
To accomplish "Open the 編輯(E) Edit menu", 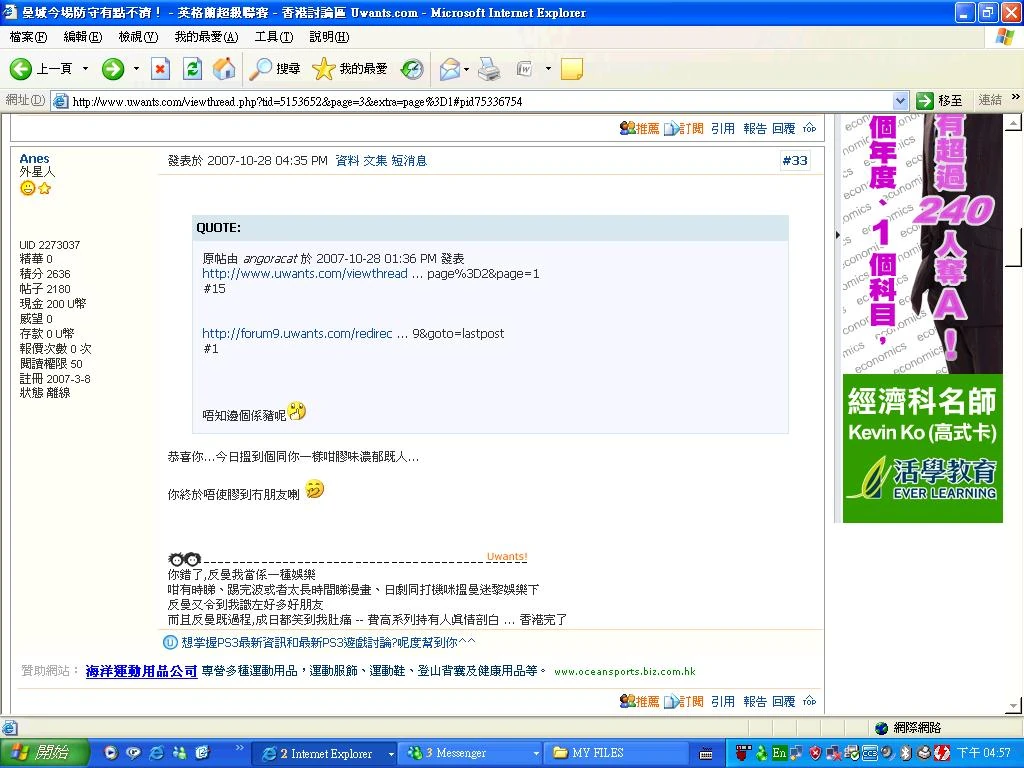I will click(x=82, y=37).
